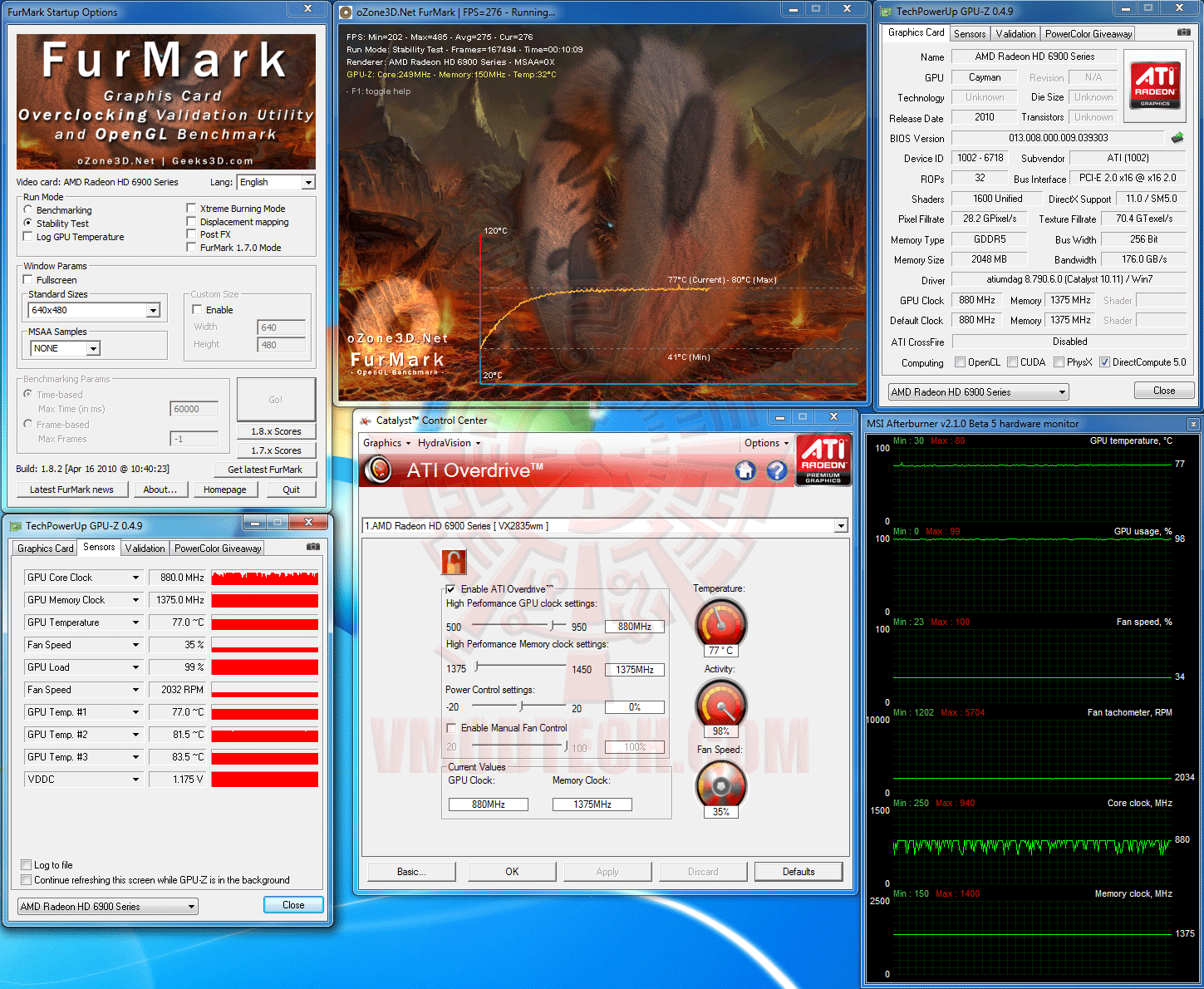Image resolution: width=1204 pixels, height=989 pixels.
Task: Click the Power Control settings slider handle
Action: tap(521, 706)
